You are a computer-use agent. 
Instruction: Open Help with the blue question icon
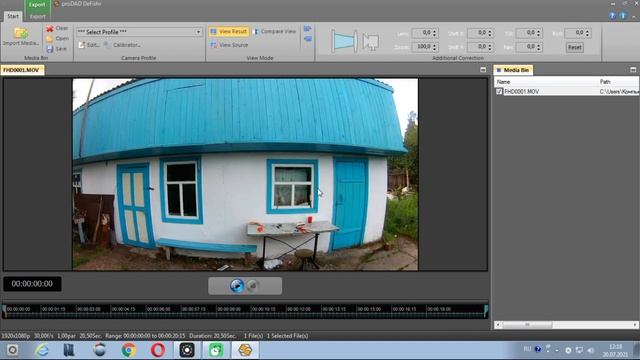pyautogui.click(x=612, y=16)
